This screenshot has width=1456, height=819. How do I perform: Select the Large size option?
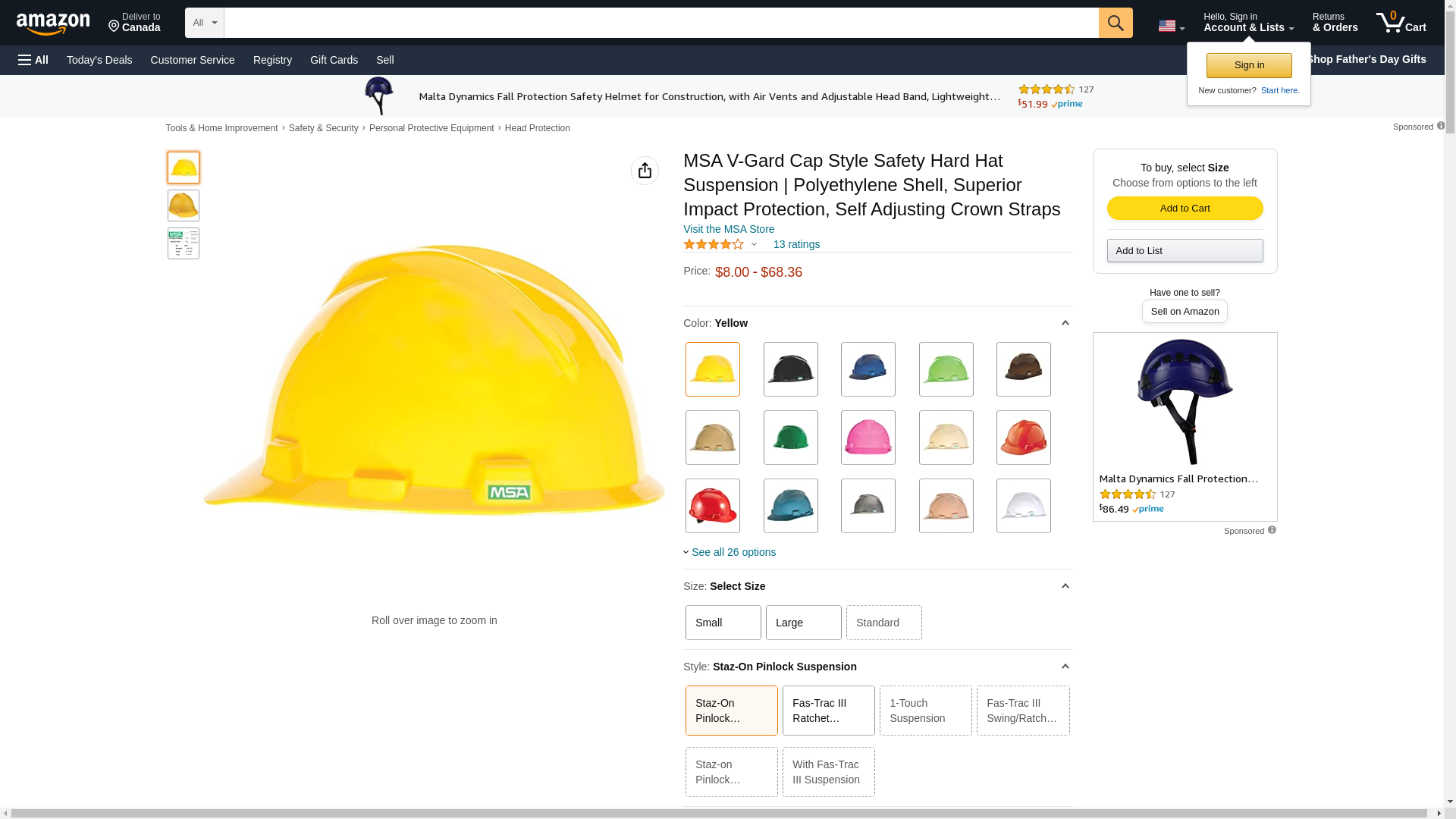[803, 623]
